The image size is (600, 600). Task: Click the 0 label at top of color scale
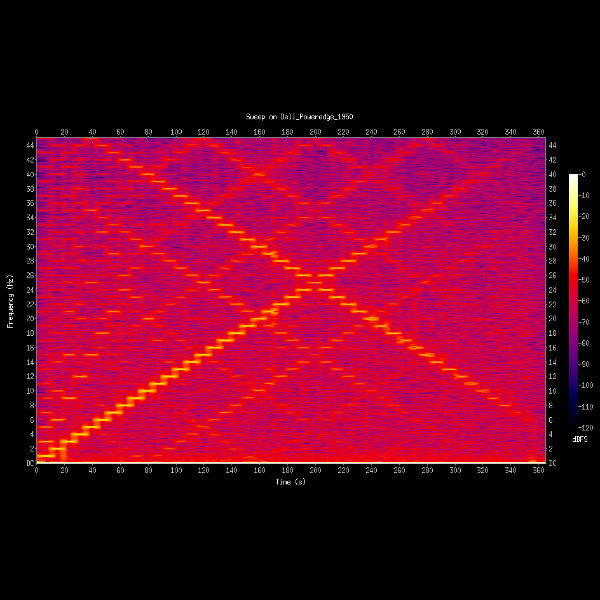585,174
